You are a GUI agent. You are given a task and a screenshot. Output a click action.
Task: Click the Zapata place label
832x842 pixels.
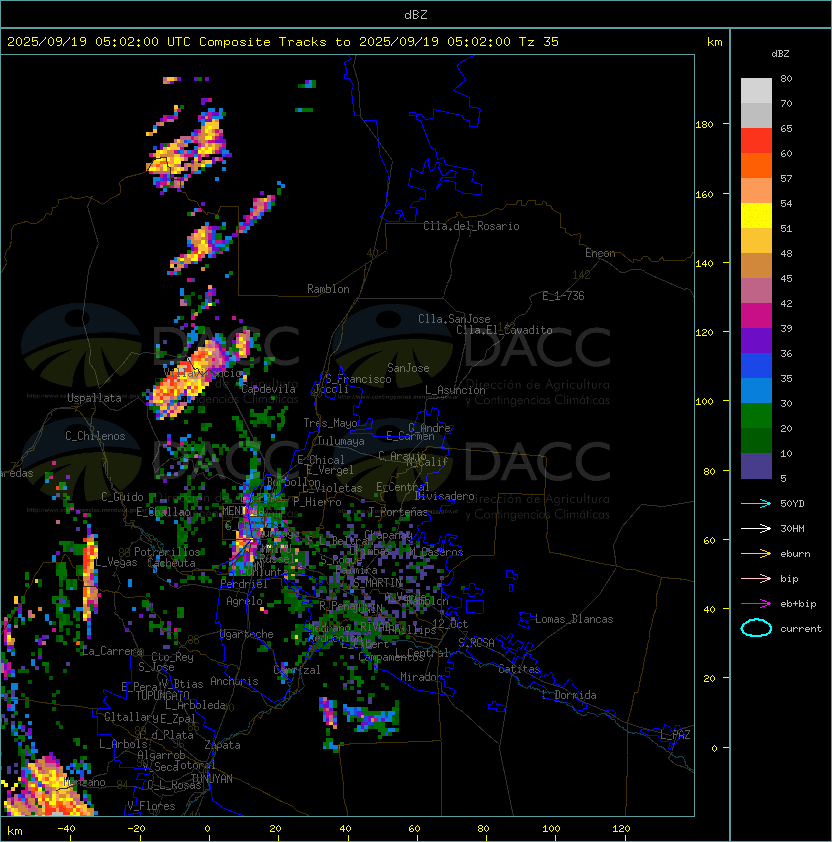tap(222, 745)
